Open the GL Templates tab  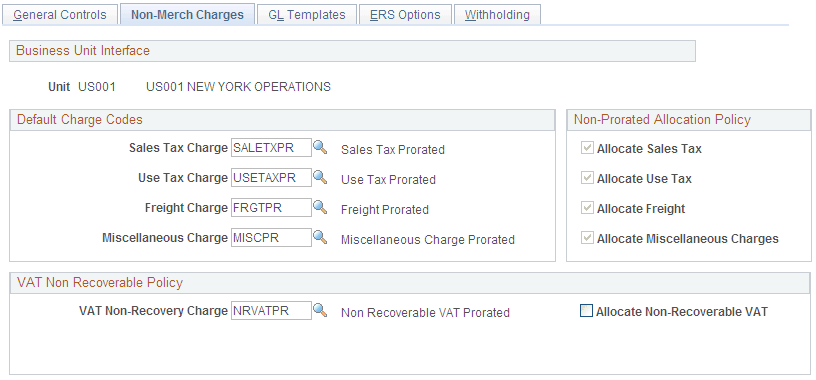click(307, 14)
